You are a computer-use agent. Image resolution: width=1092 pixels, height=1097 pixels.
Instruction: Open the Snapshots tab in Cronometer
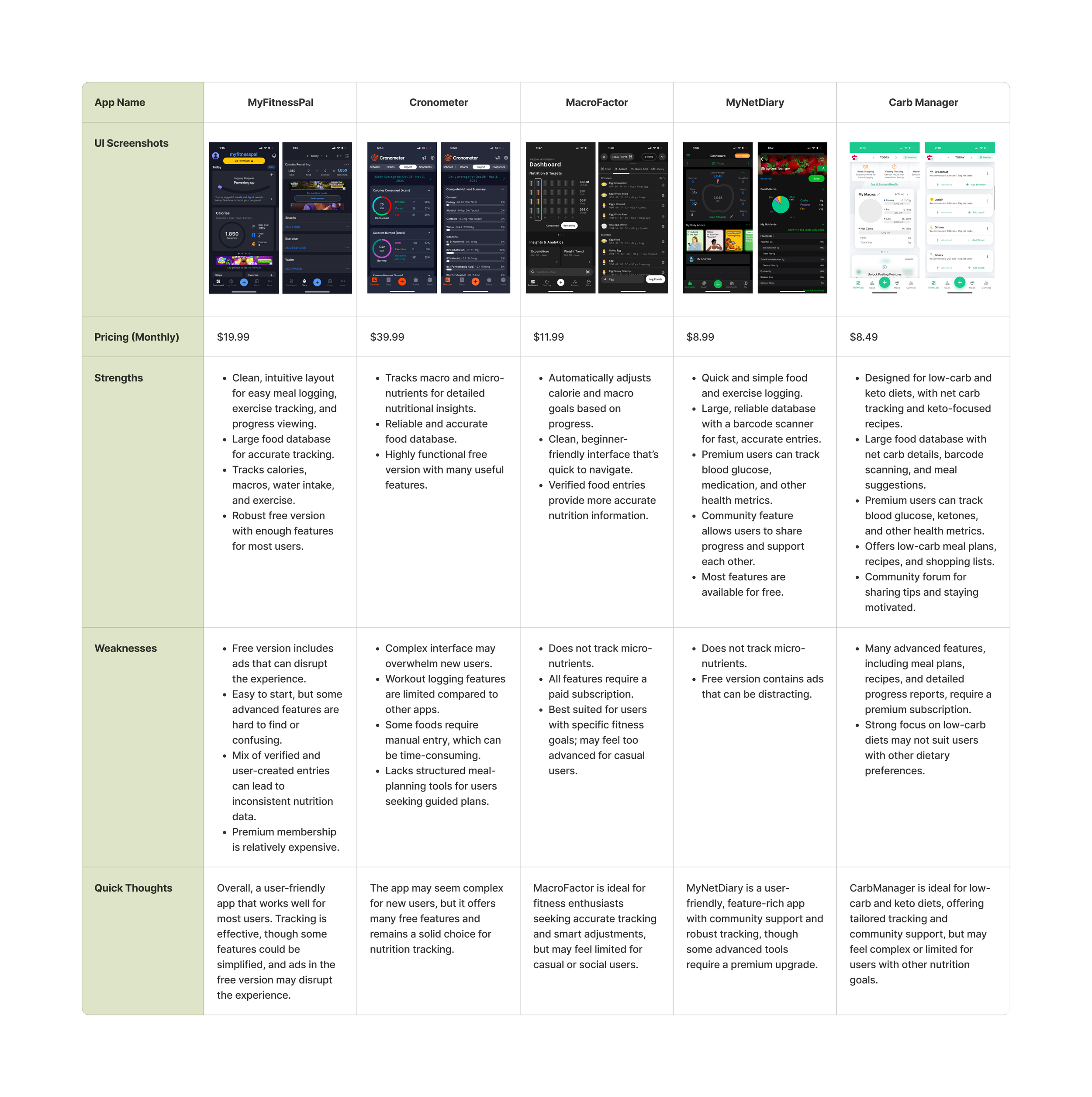[x=425, y=167]
